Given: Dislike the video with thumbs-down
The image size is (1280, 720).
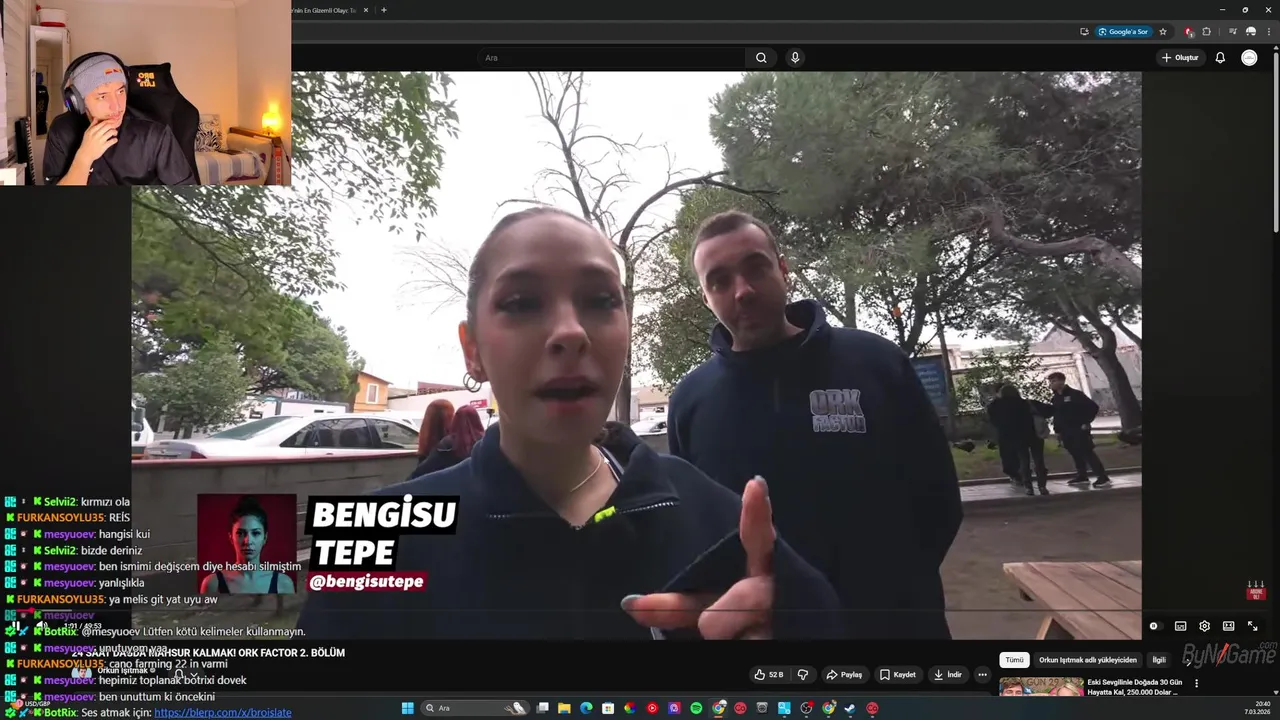Looking at the screenshot, I should [802, 675].
